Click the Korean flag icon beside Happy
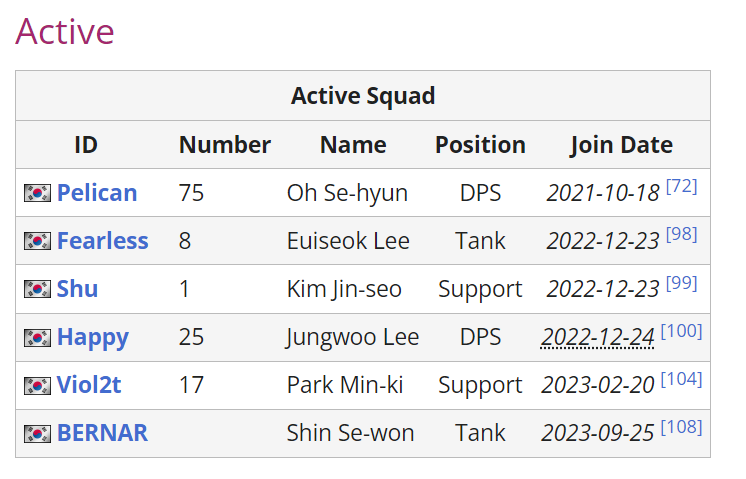The width and height of the screenshot is (746, 479). click(38, 338)
